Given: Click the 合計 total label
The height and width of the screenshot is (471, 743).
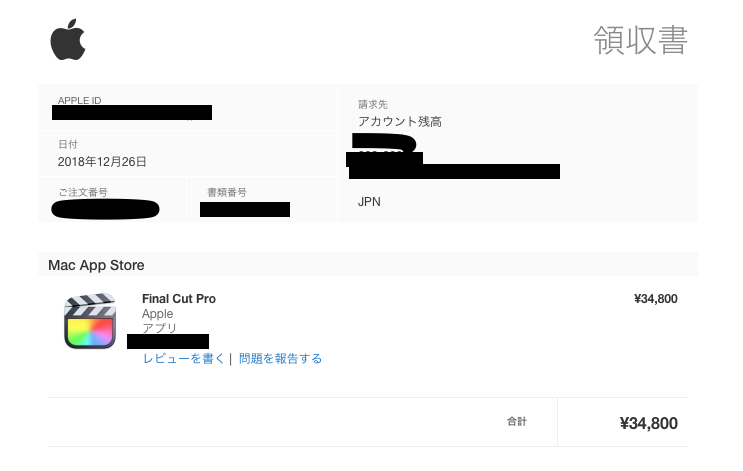Looking at the screenshot, I should point(516,422).
